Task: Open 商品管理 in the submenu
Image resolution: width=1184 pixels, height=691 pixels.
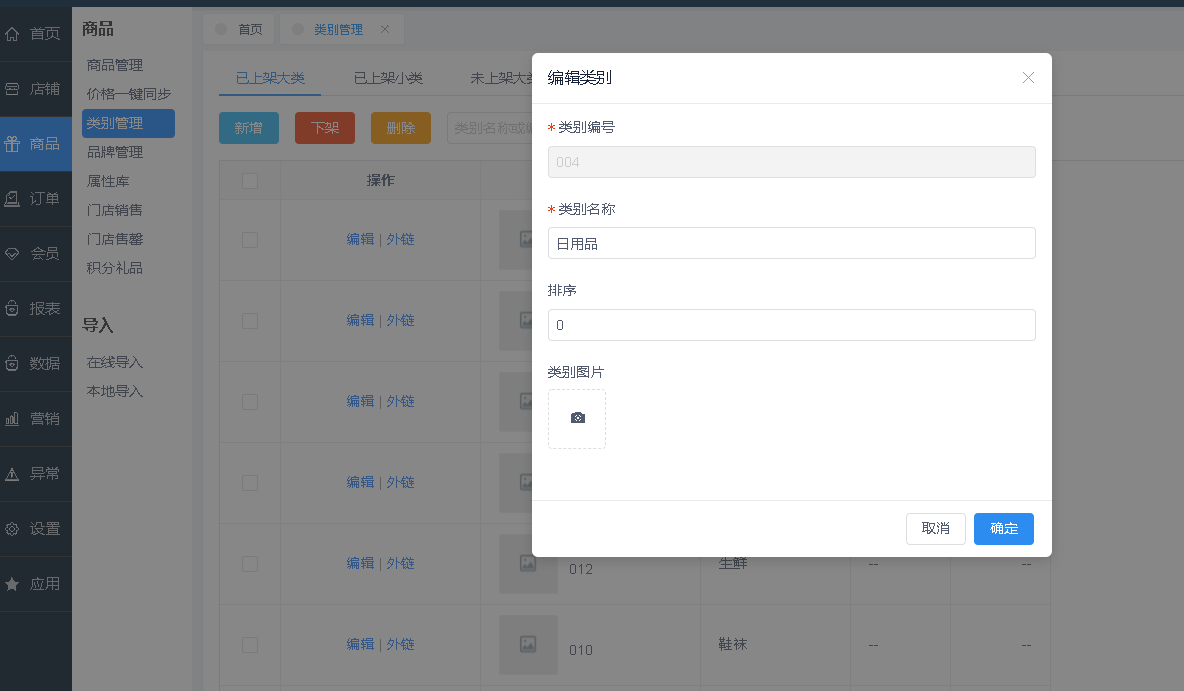Action: click(115, 65)
